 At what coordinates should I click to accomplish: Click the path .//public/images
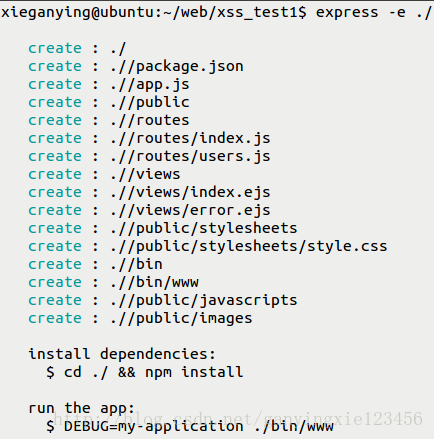(181, 318)
